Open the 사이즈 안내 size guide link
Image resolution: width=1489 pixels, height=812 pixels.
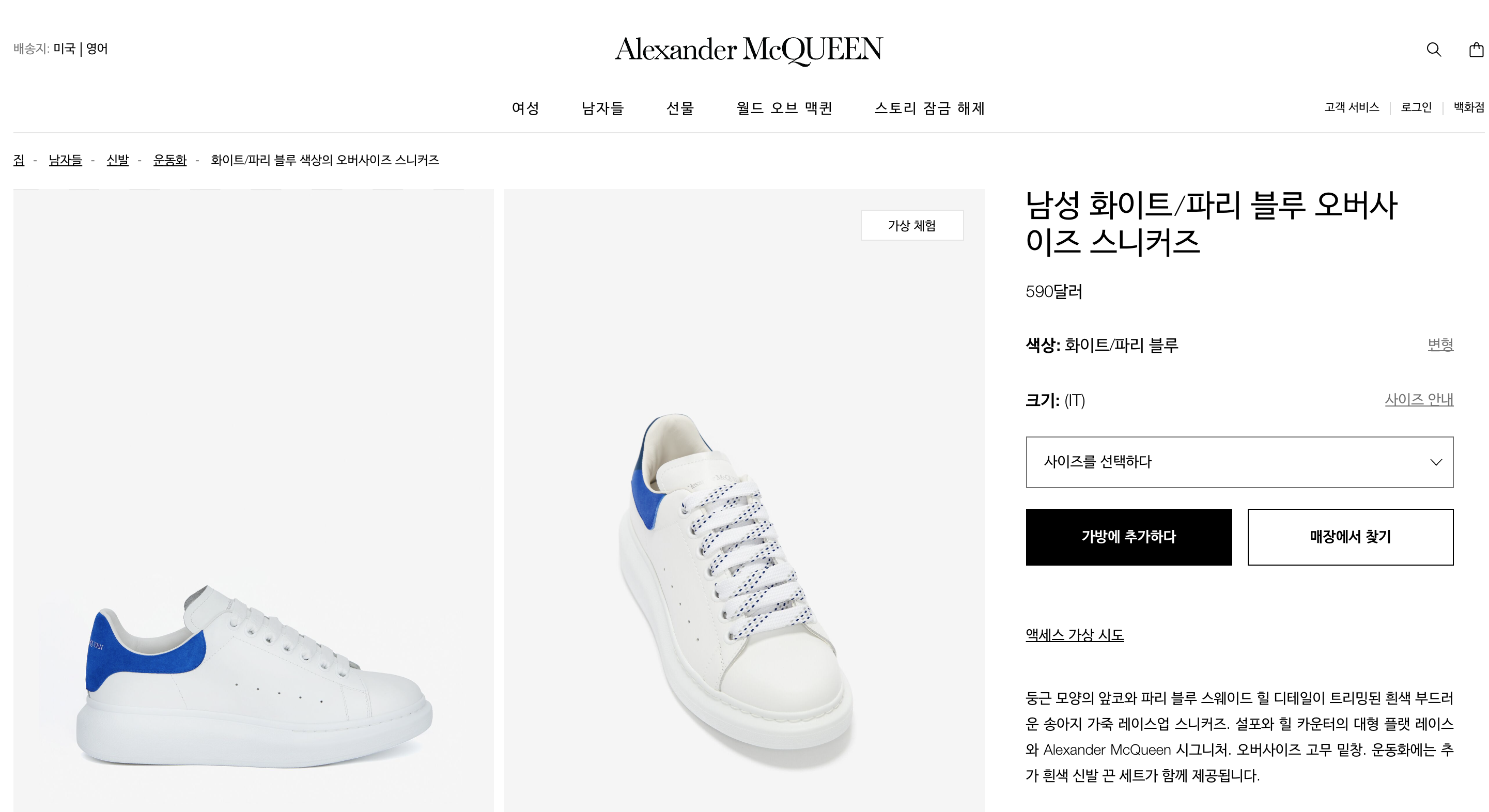pos(1419,399)
